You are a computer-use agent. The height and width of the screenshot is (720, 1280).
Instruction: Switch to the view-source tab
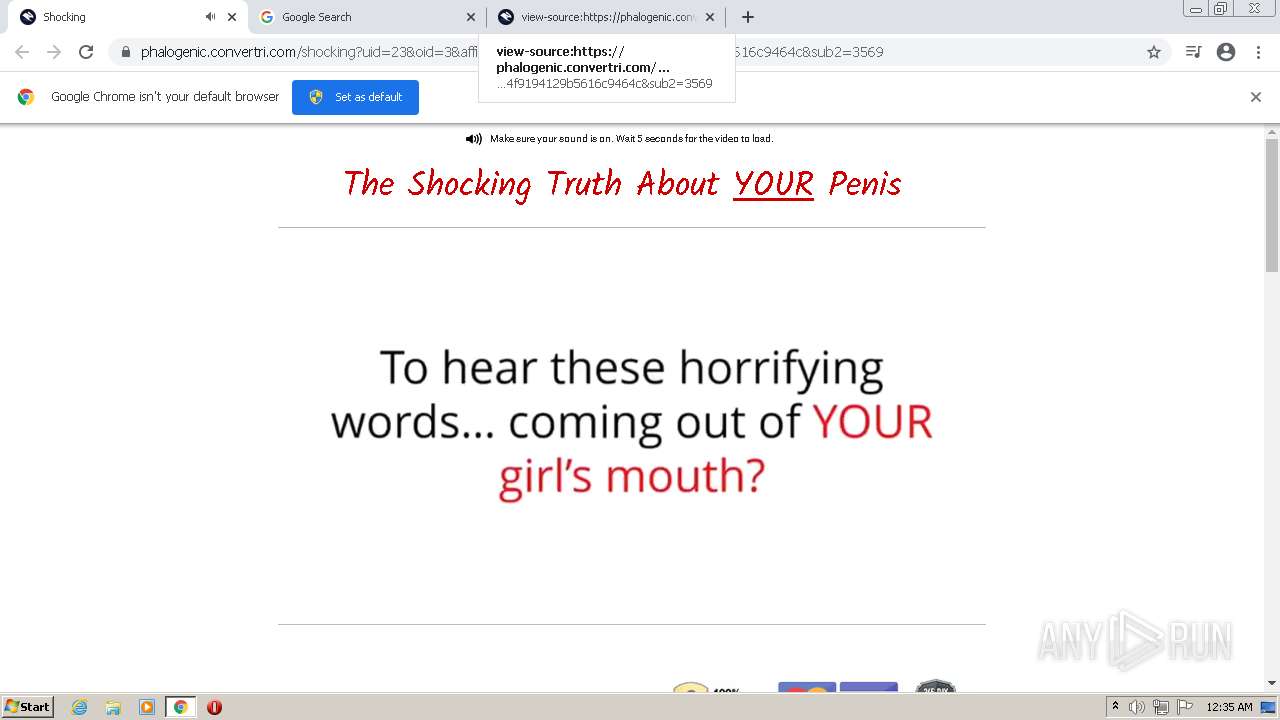[606, 17]
